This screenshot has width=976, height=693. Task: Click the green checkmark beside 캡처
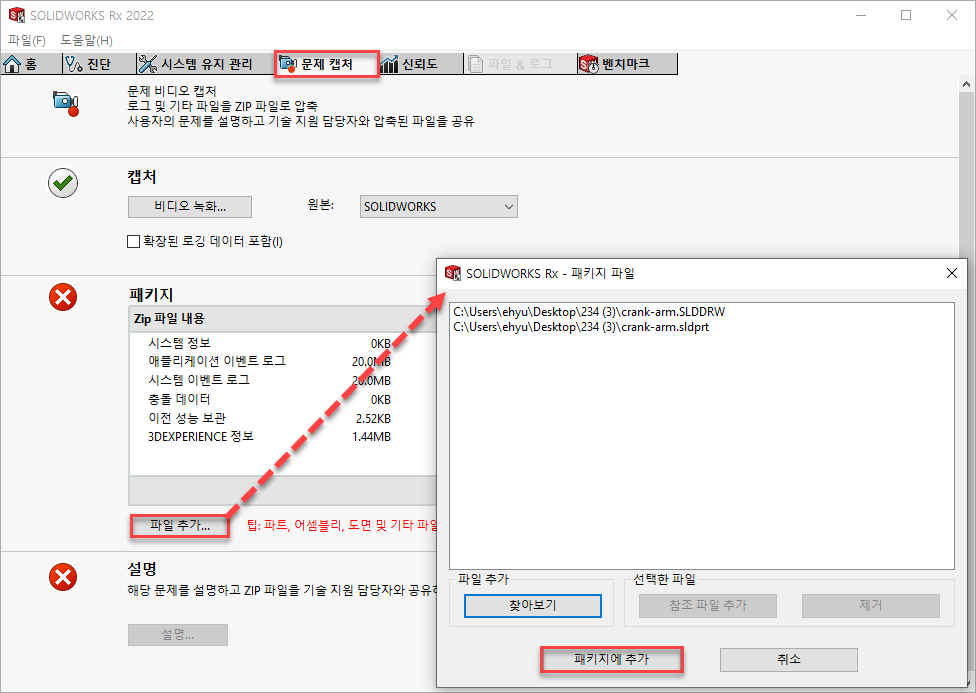point(63,183)
